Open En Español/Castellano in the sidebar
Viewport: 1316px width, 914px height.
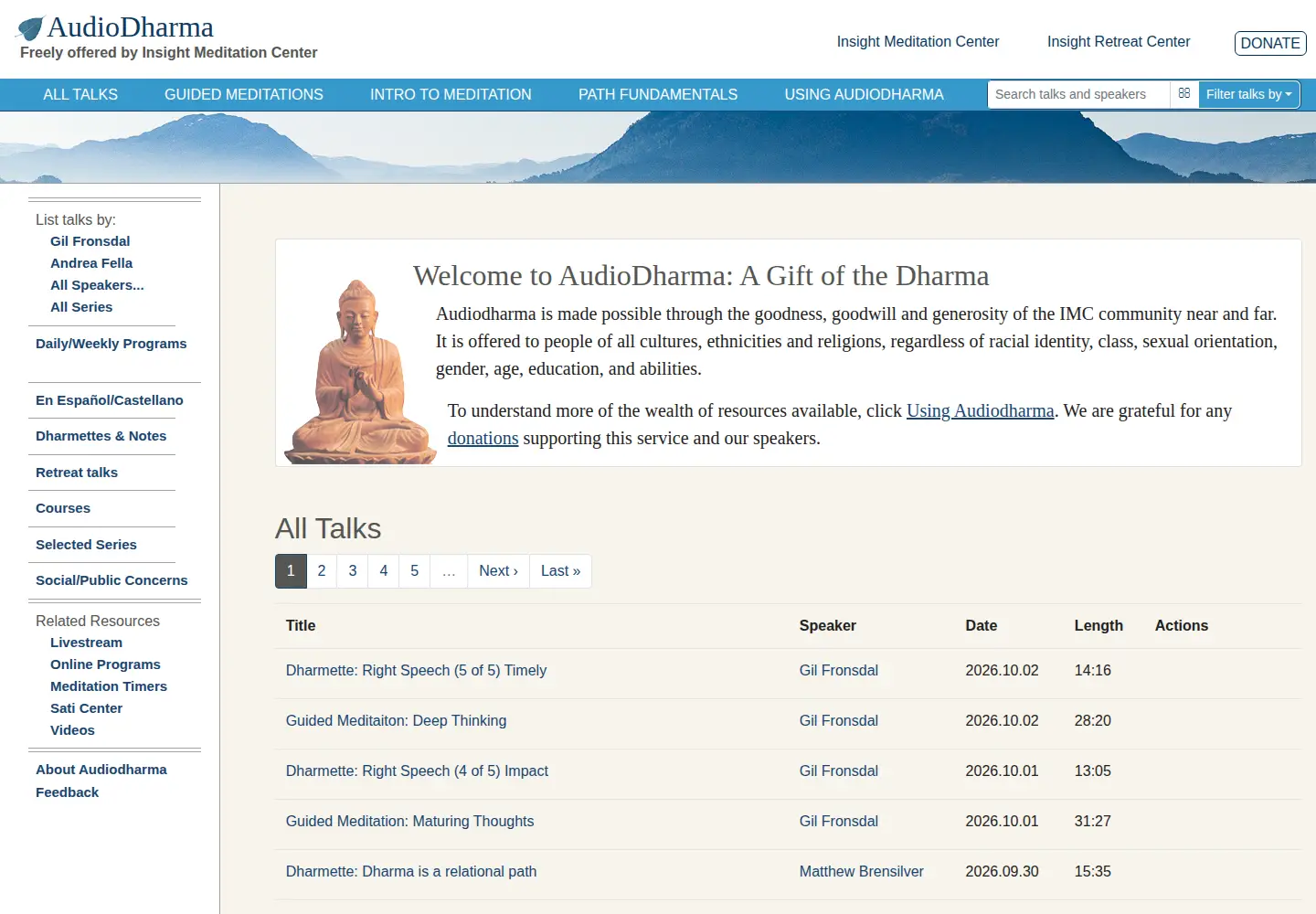click(x=110, y=400)
